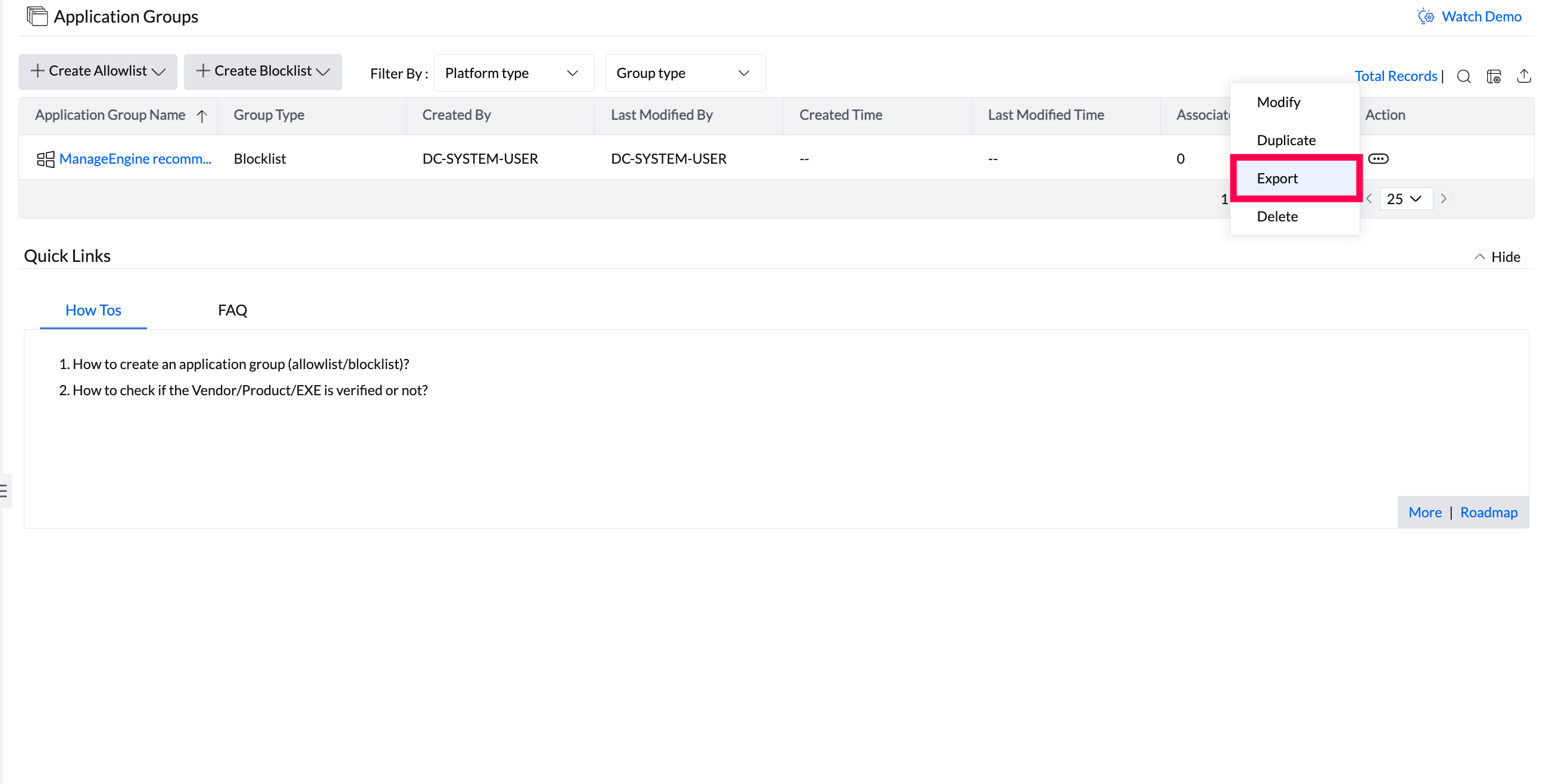Viewport: 1543px width, 784px height.
Task: Click the export upload arrow icon
Action: pyautogui.click(x=1523, y=76)
